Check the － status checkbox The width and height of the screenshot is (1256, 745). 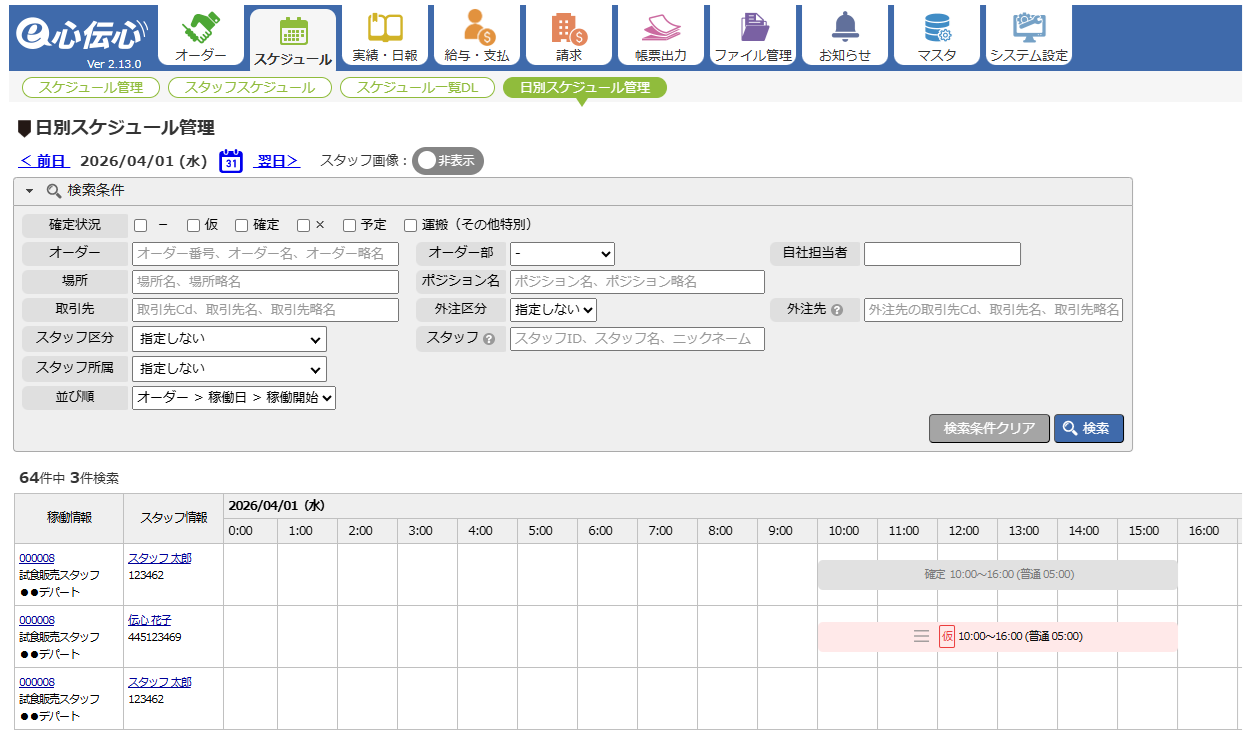[x=141, y=225]
